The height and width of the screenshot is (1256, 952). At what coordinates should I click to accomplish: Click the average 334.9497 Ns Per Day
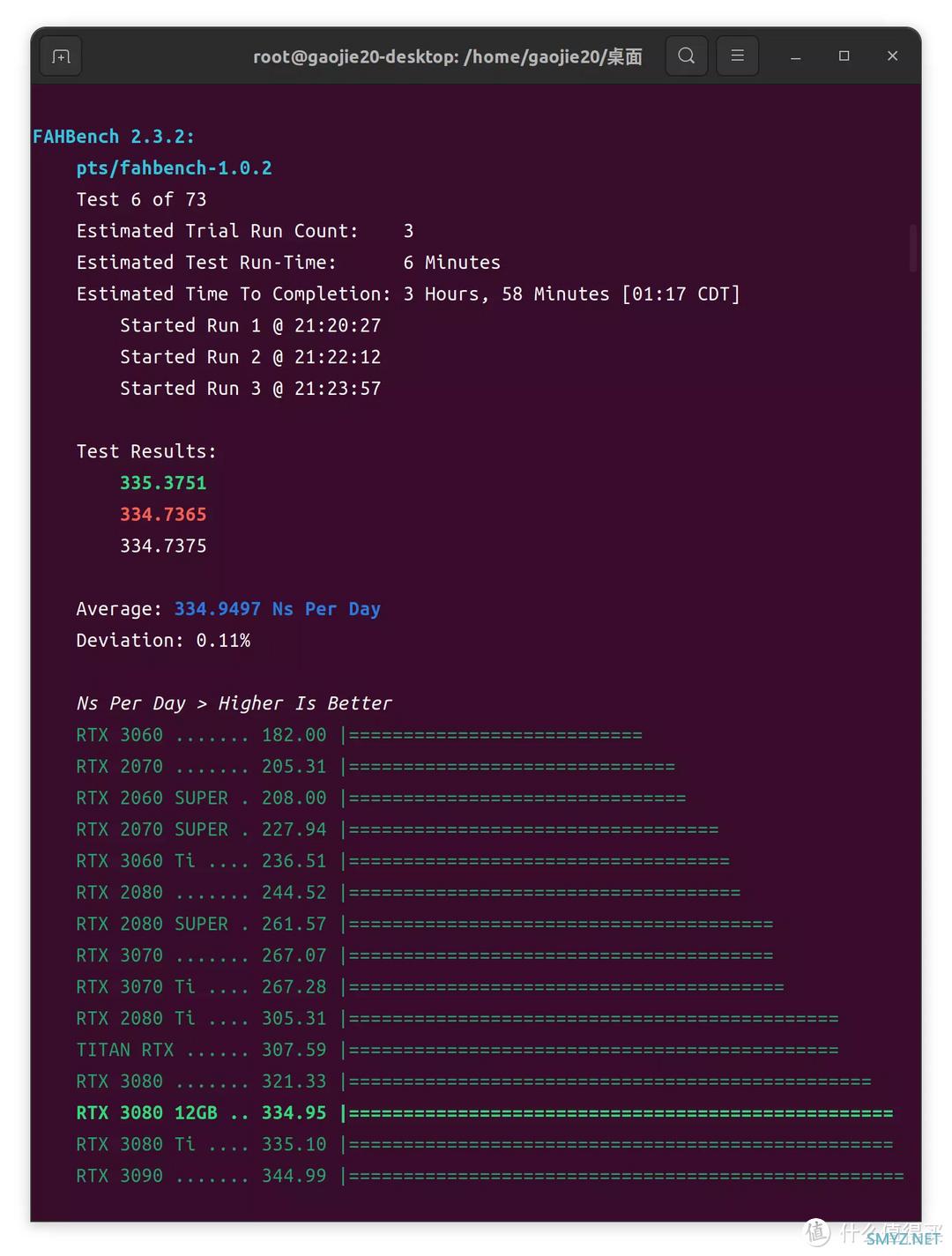[278, 609]
